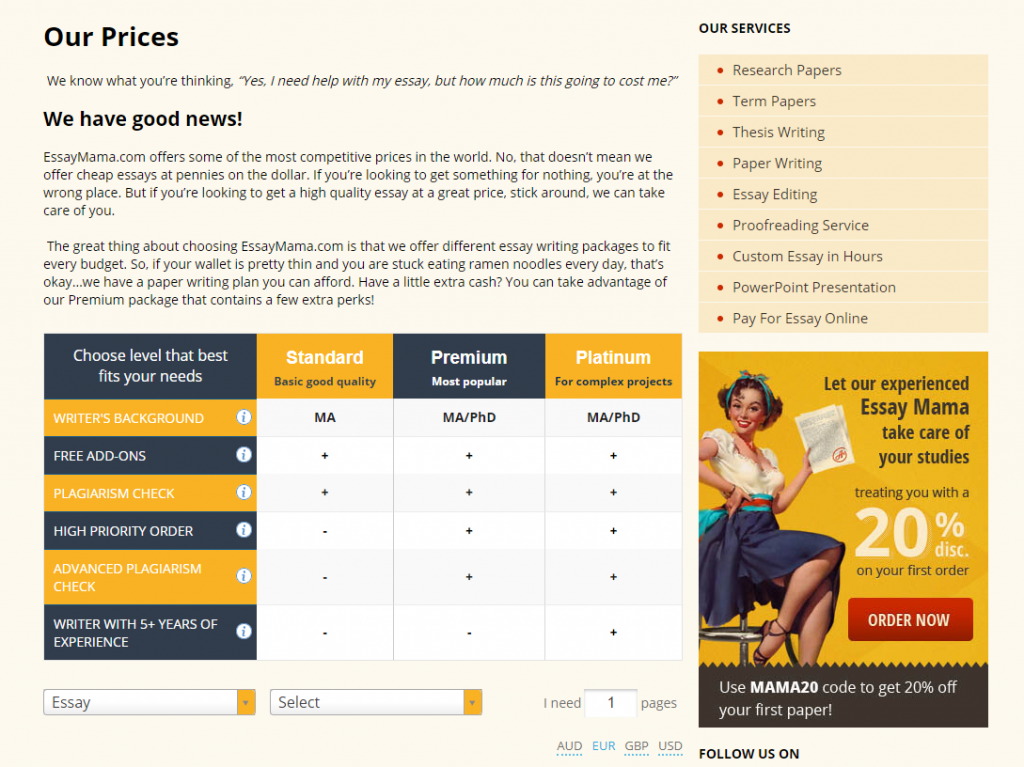Visit Essay Editing service page
1024x767 pixels.
coord(775,194)
